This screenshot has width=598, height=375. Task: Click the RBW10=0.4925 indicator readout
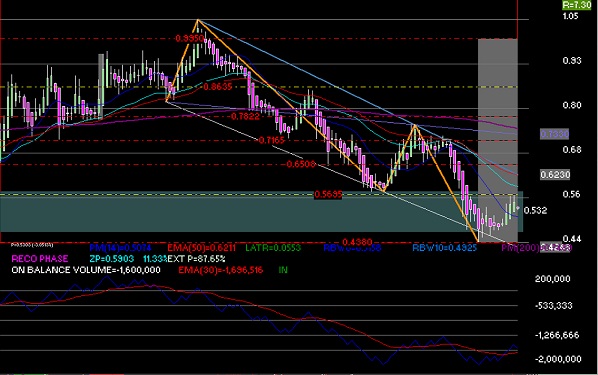tap(445, 248)
